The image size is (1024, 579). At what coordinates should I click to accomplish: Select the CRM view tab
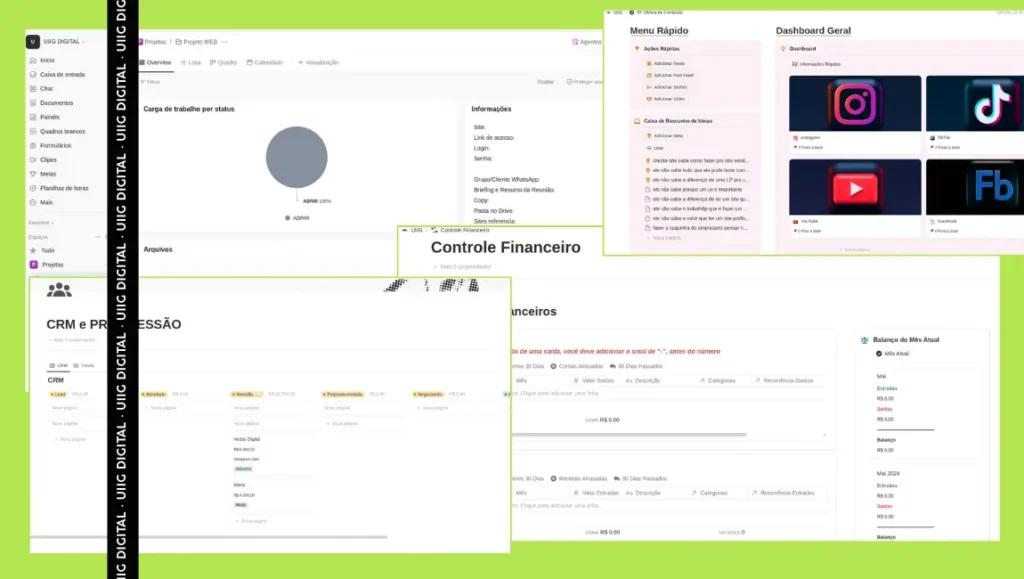[59, 366]
